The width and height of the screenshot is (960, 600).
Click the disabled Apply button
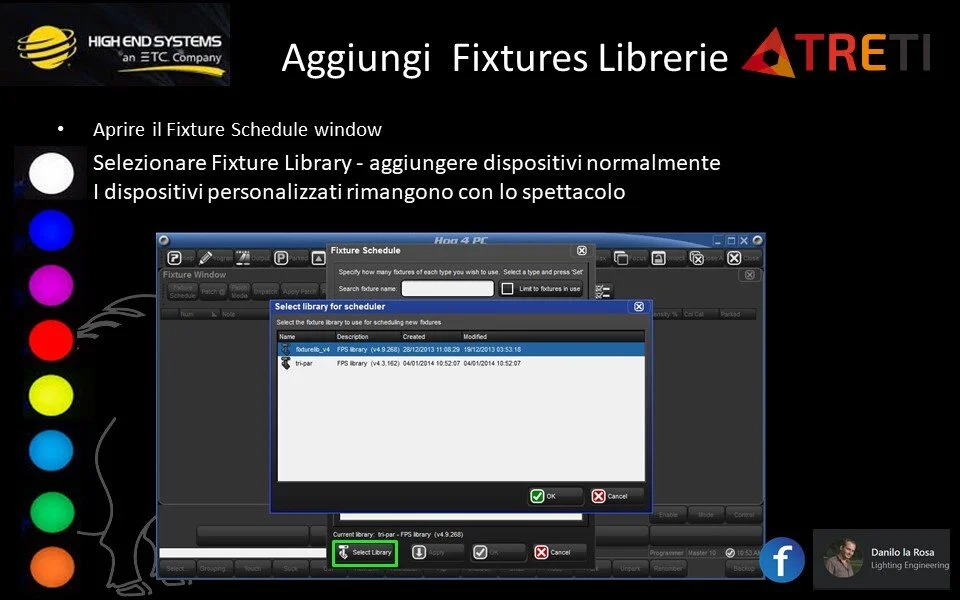click(437, 552)
